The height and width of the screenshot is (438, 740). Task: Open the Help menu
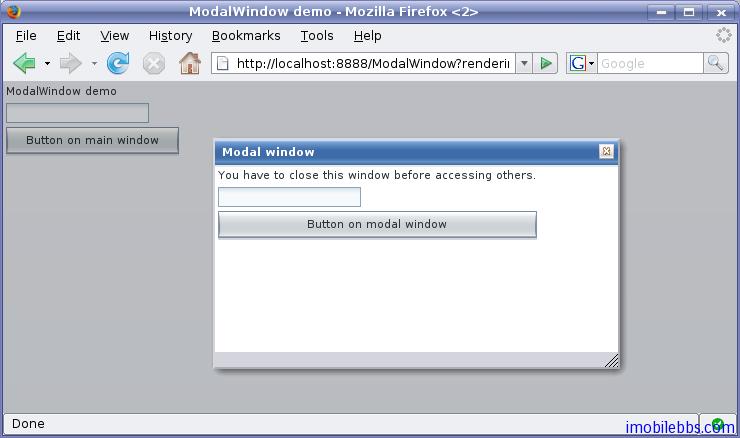368,36
